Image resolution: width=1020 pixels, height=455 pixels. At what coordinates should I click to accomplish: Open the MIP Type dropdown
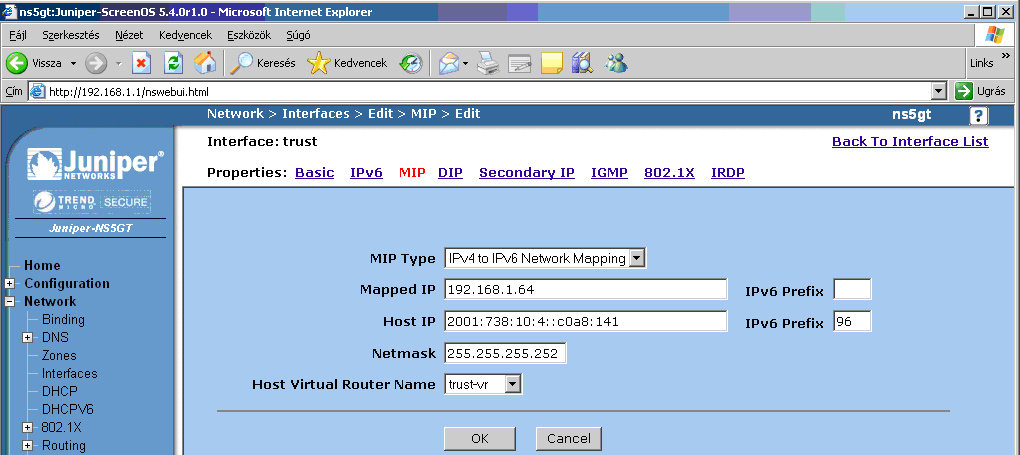point(637,259)
